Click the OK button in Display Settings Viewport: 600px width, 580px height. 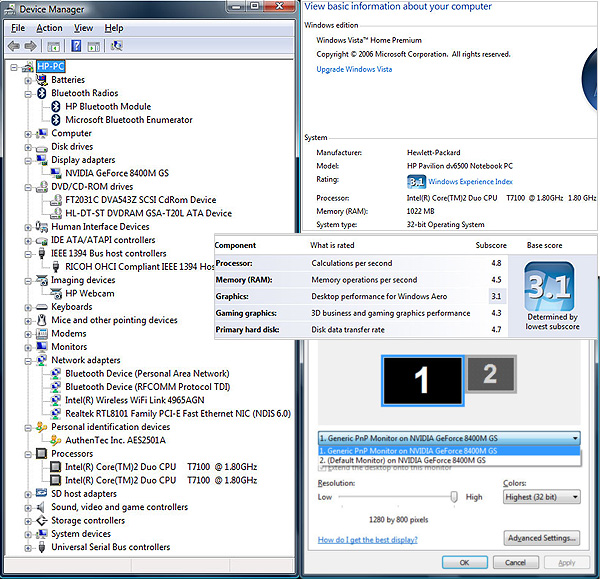click(x=465, y=562)
